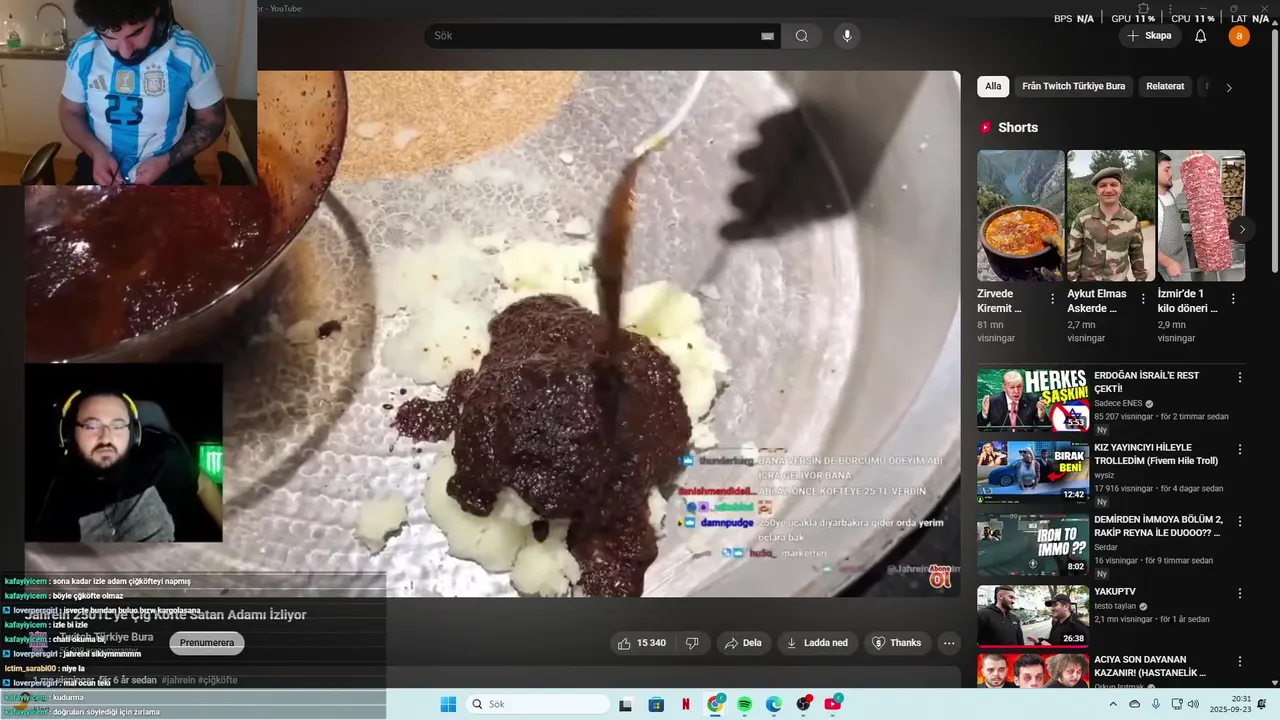The height and width of the screenshot is (720, 1280).
Task: Open the on-screen keyboard icon in search box
Action: 767,36
